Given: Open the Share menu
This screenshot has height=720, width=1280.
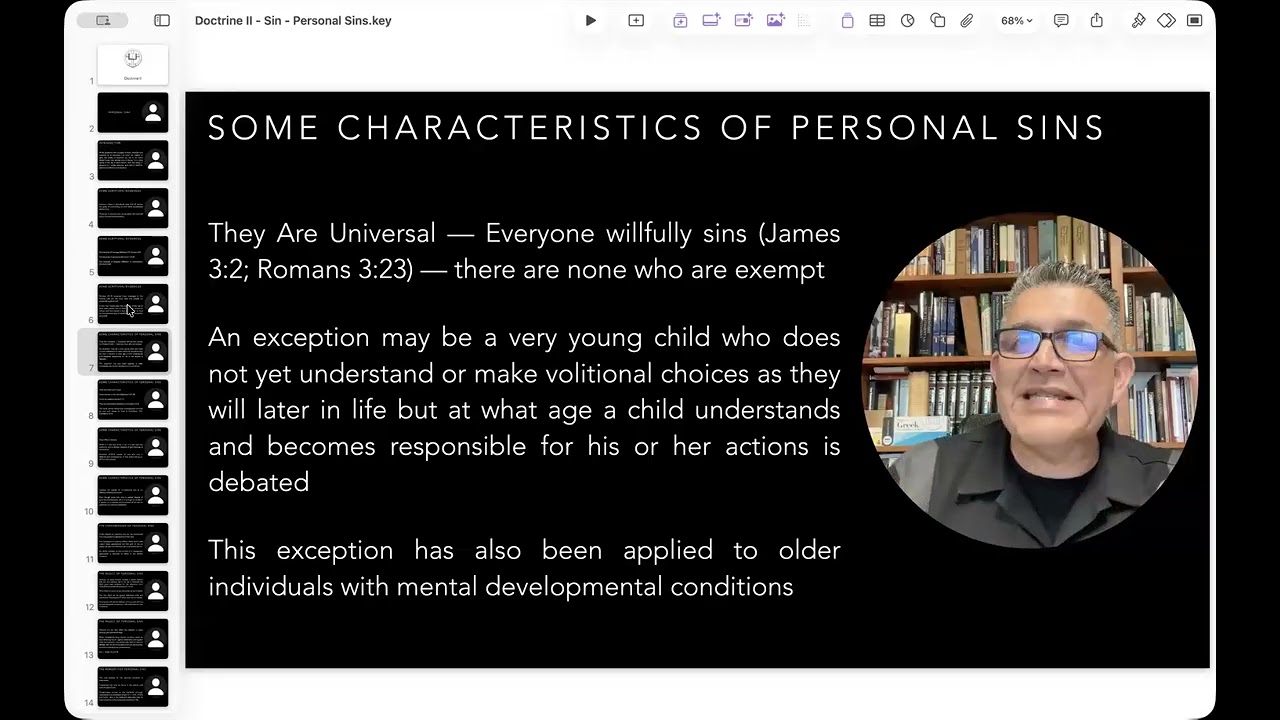Looking at the screenshot, I should 1097,20.
